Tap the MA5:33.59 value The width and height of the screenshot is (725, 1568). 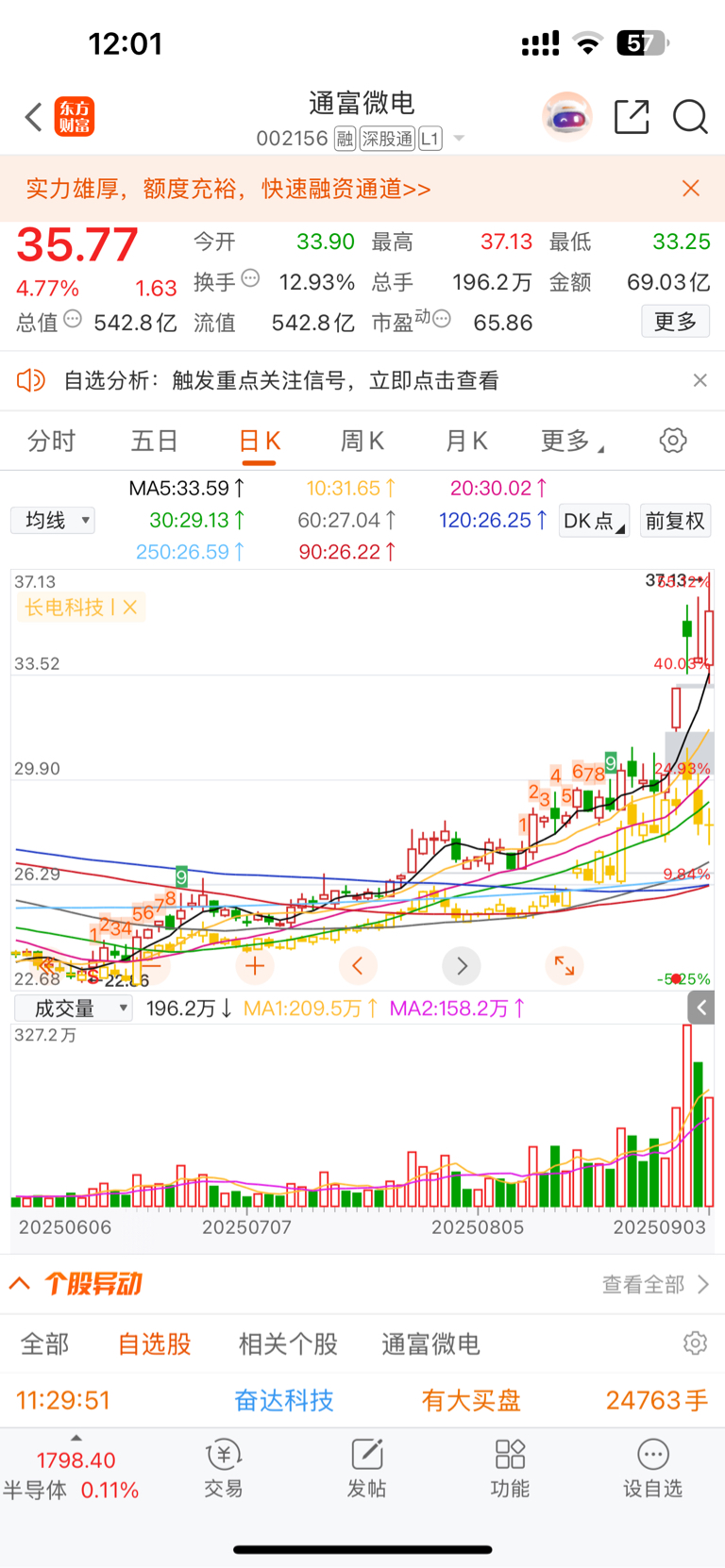click(x=187, y=488)
